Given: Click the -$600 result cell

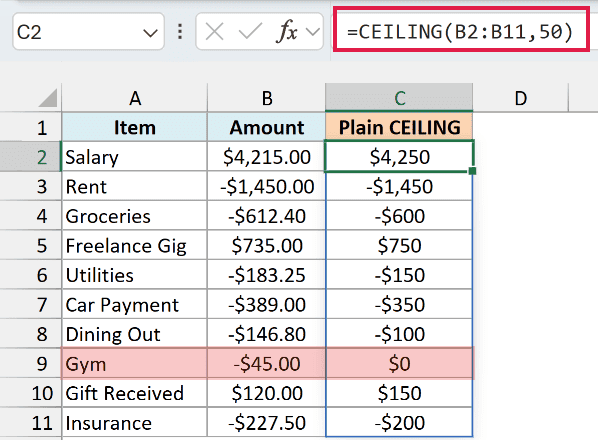Looking at the screenshot, I should pos(399,215).
